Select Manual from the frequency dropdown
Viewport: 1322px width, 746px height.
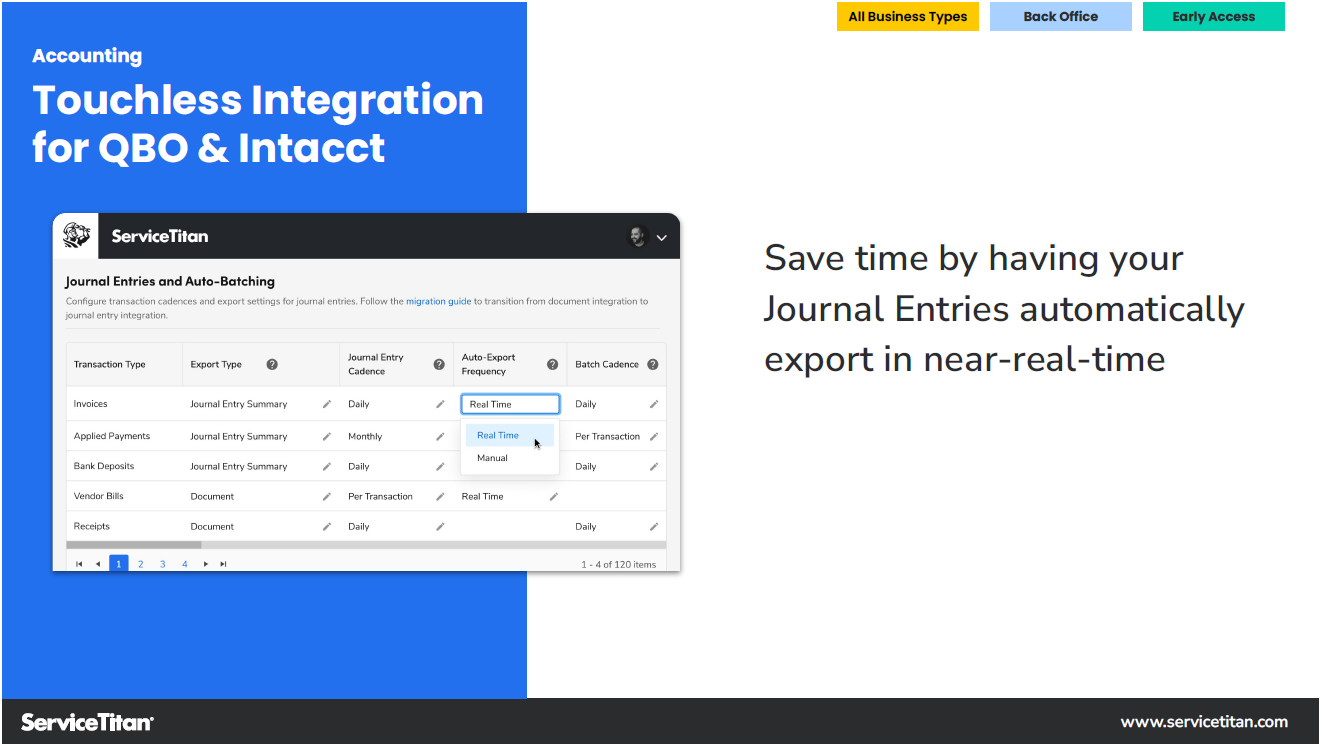tap(492, 458)
